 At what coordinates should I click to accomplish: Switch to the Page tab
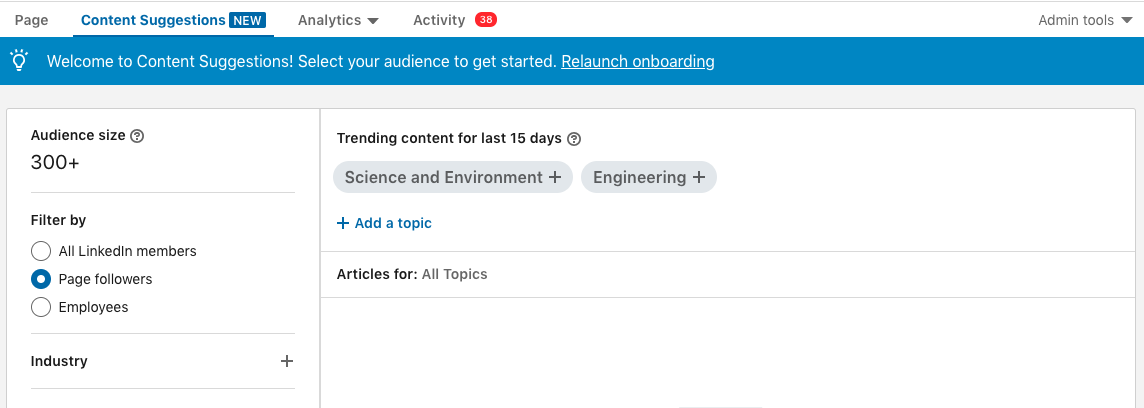(31, 20)
